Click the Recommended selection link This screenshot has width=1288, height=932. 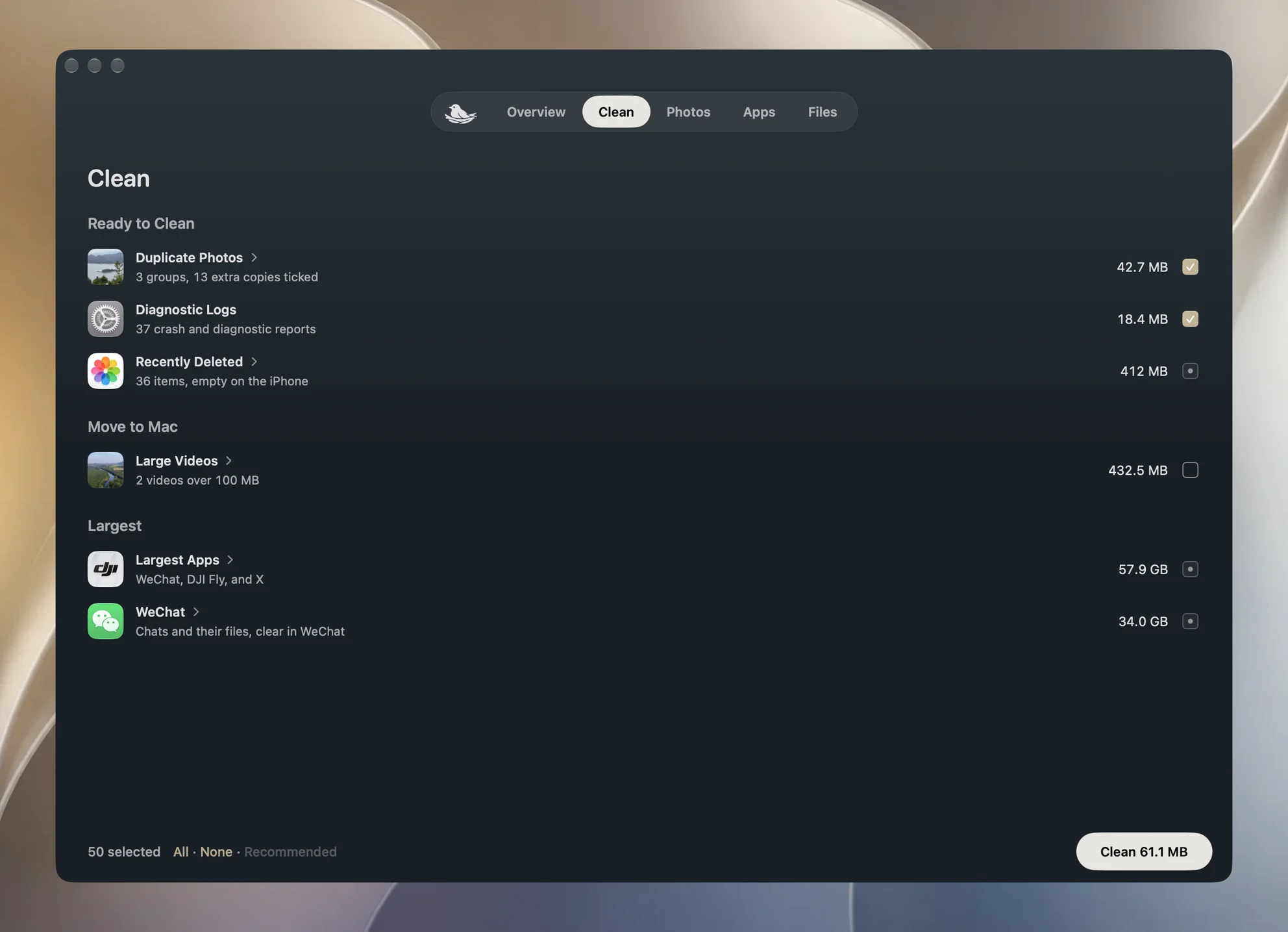click(x=290, y=851)
